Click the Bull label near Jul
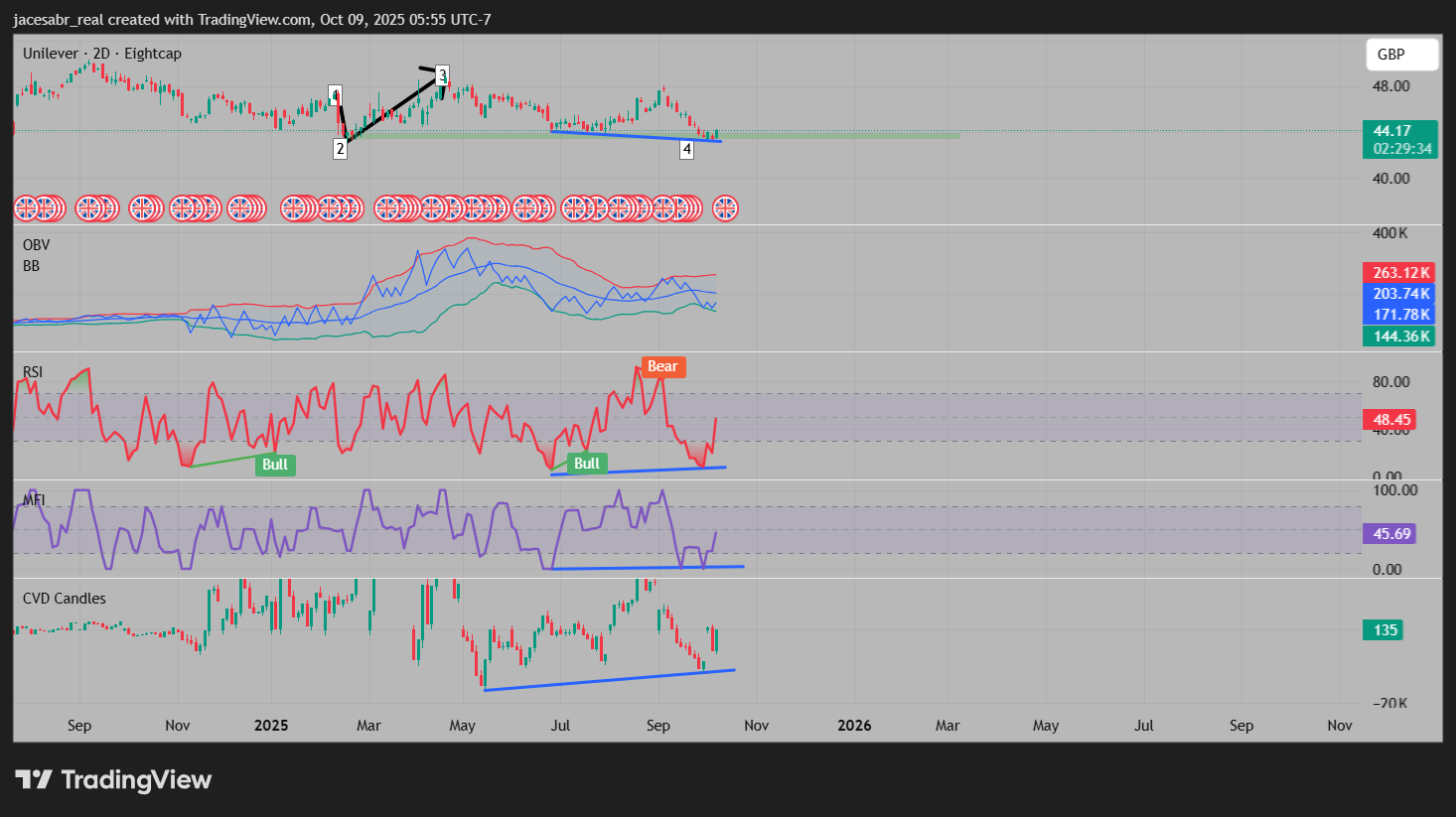This screenshot has height=817, width=1456. click(587, 464)
